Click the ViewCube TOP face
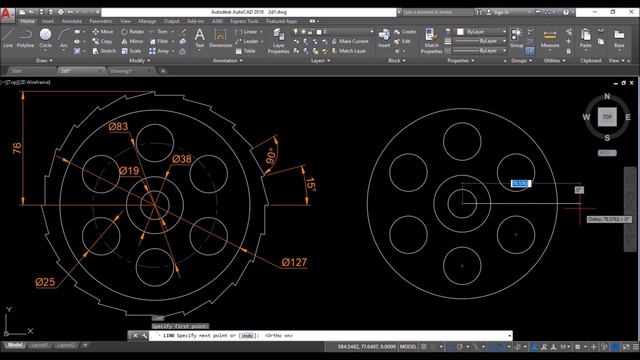This screenshot has height=360, width=640. click(x=607, y=117)
